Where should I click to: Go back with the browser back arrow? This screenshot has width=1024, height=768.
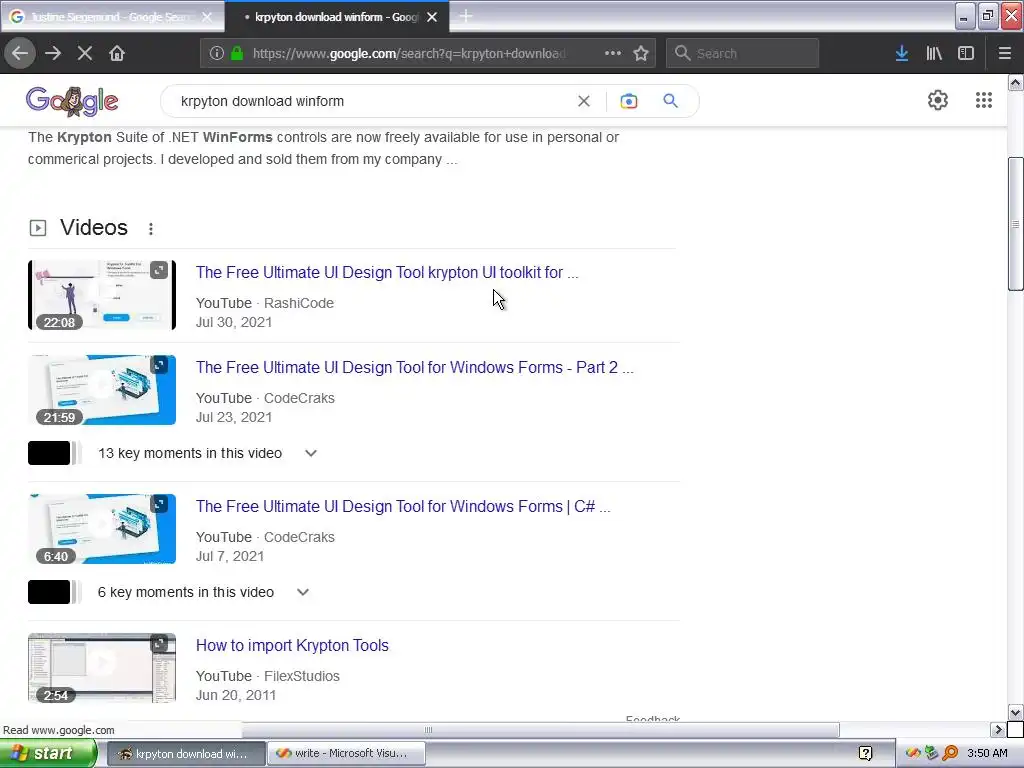point(20,53)
